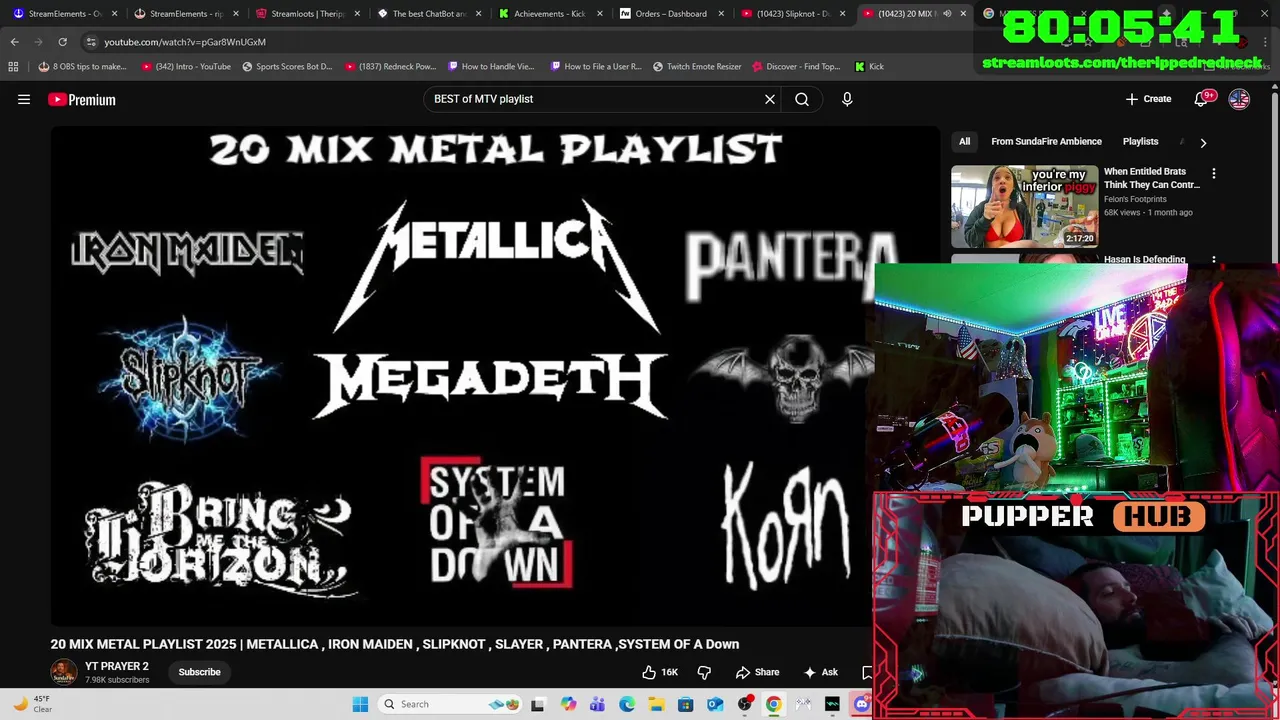Image resolution: width=1280 pixels, height=720 pixels.
Task: Launch Task View from the taskbar
Action: 537,704
